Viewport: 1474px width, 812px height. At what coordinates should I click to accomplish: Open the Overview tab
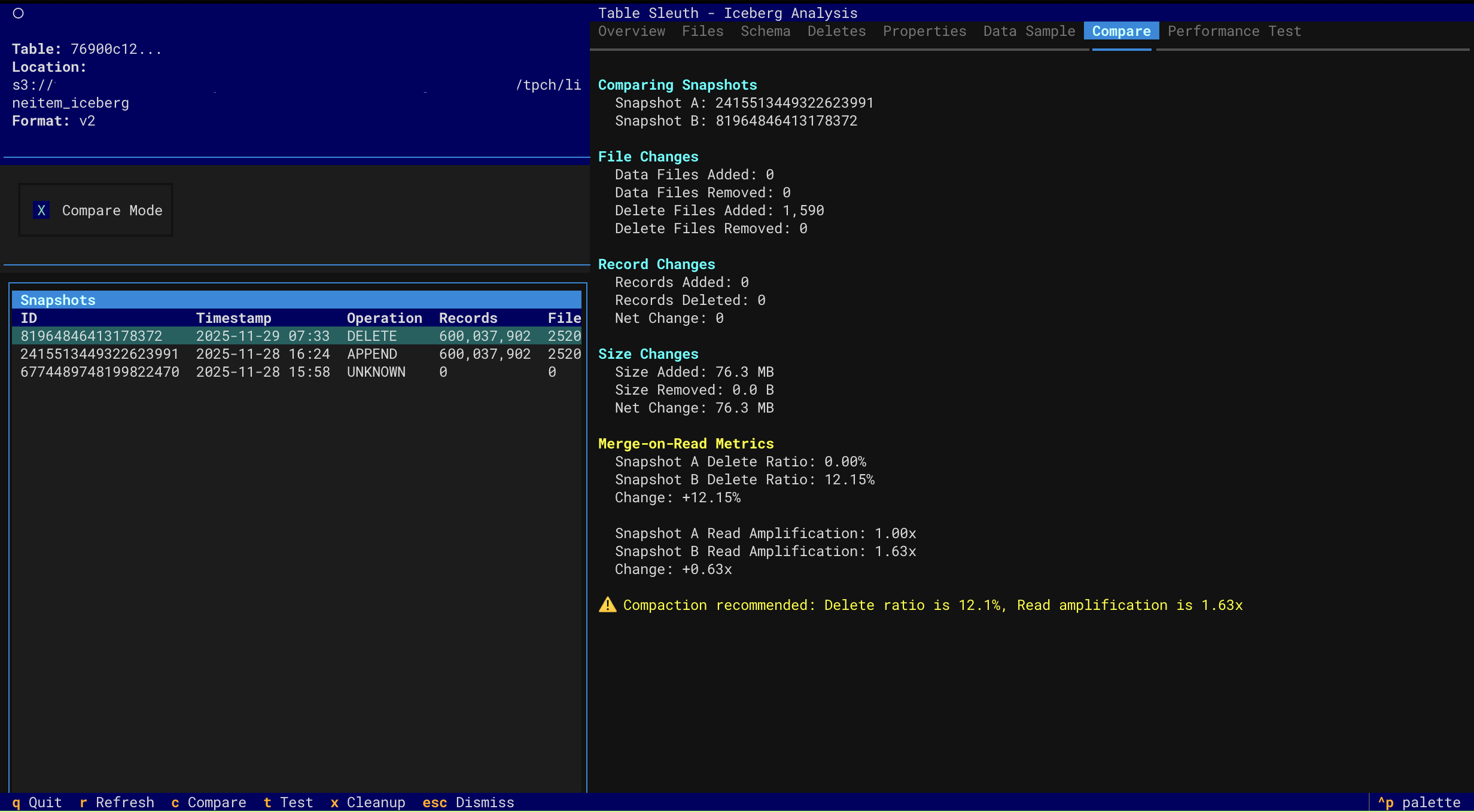631,31
